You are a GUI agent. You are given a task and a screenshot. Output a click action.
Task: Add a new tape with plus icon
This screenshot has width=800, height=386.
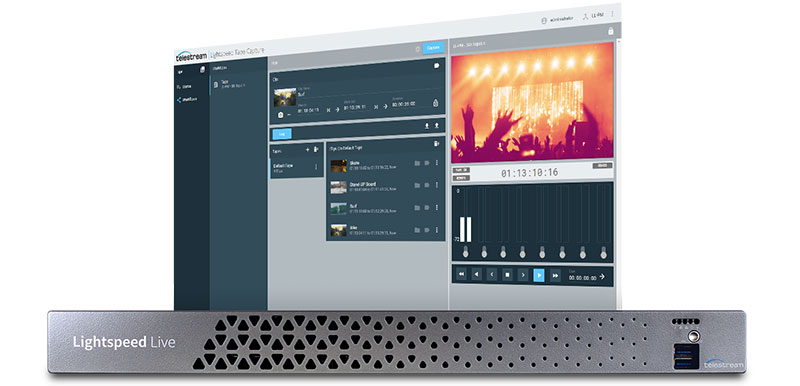click(307, 150)
